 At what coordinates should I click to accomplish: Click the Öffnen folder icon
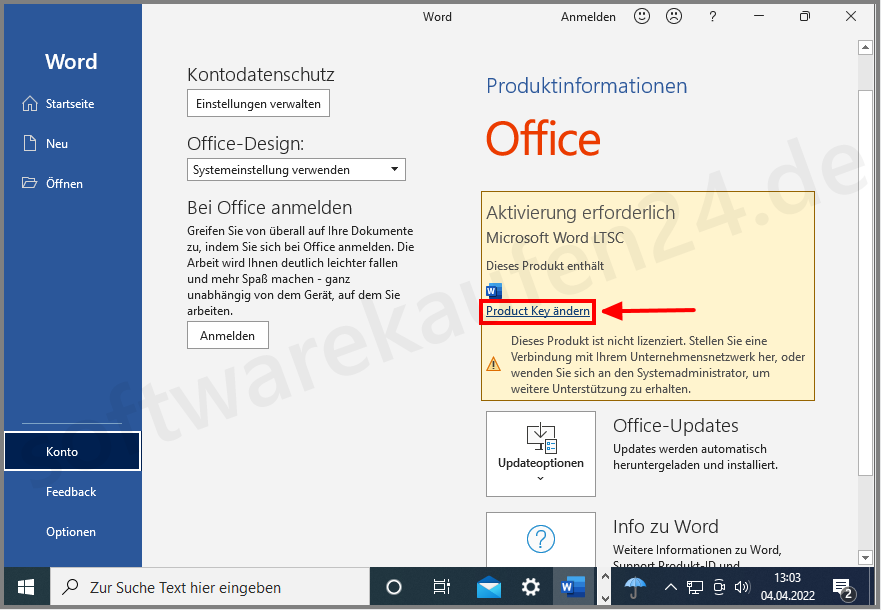(x=31, y=183)
